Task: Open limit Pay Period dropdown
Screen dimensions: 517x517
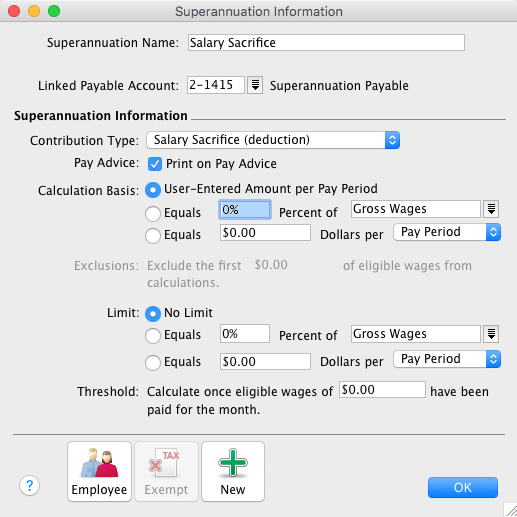Action: pos(447,359)
